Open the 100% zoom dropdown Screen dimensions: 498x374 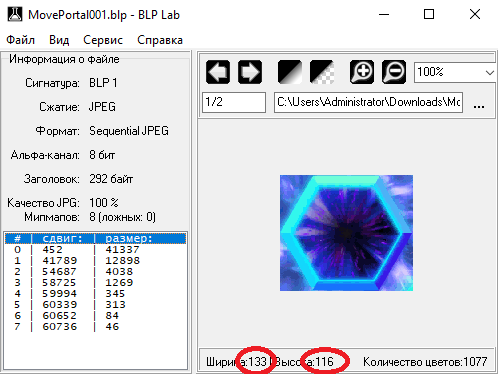455,72
